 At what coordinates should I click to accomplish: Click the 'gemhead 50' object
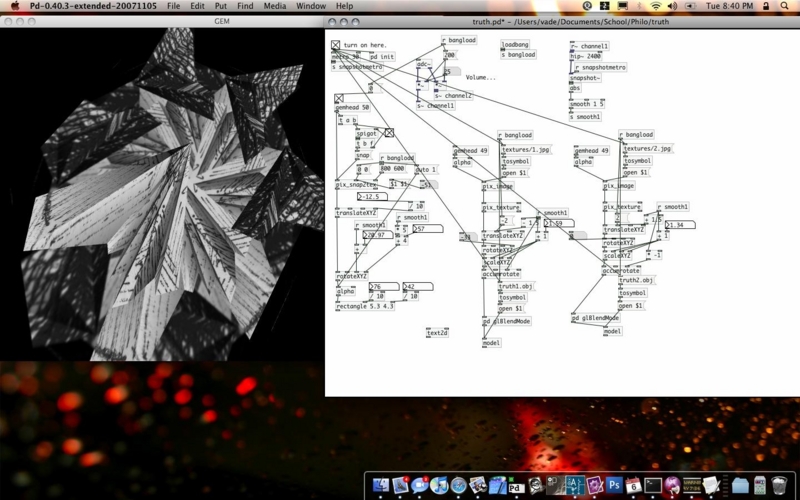(352, 108)
